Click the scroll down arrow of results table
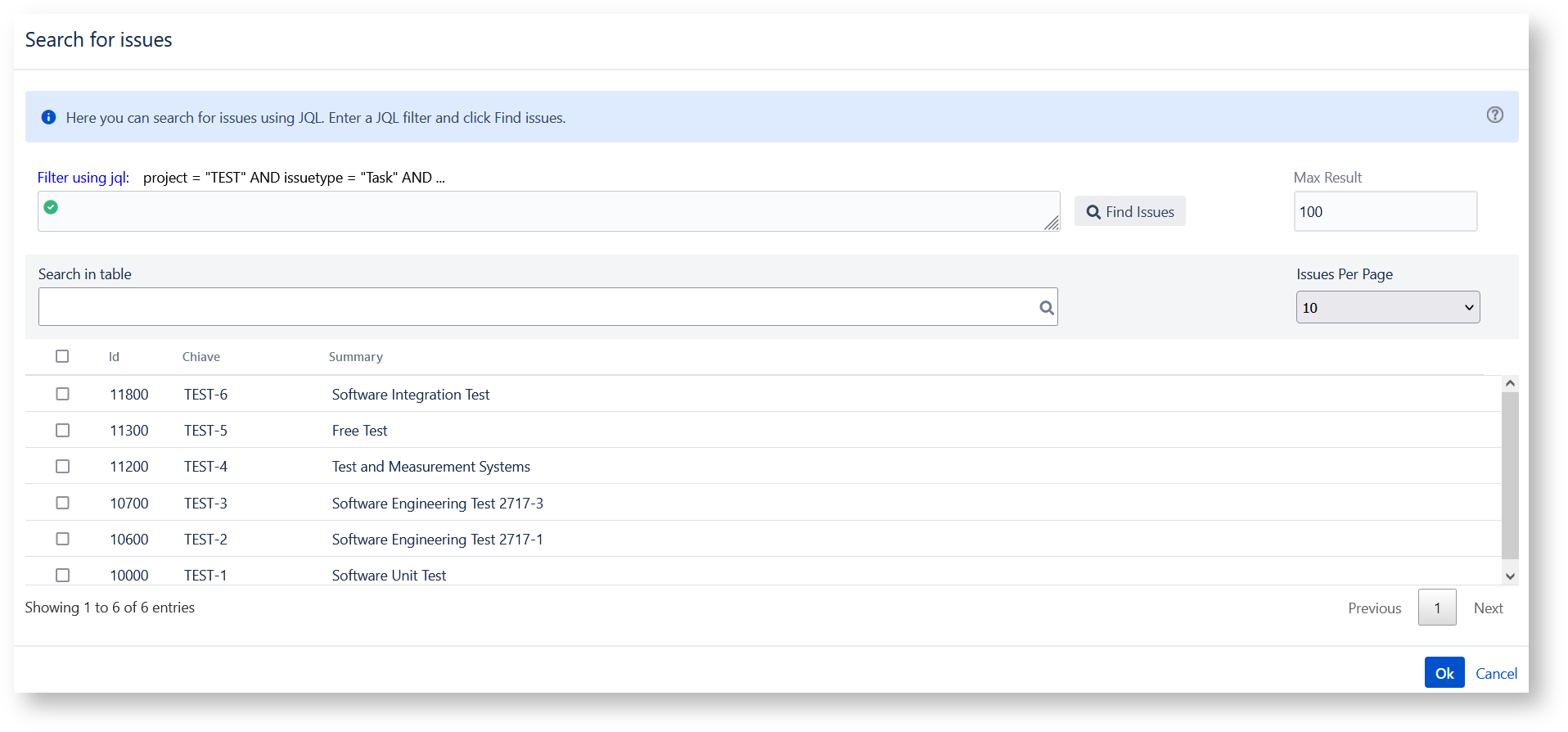 (x=1510, y=576)
